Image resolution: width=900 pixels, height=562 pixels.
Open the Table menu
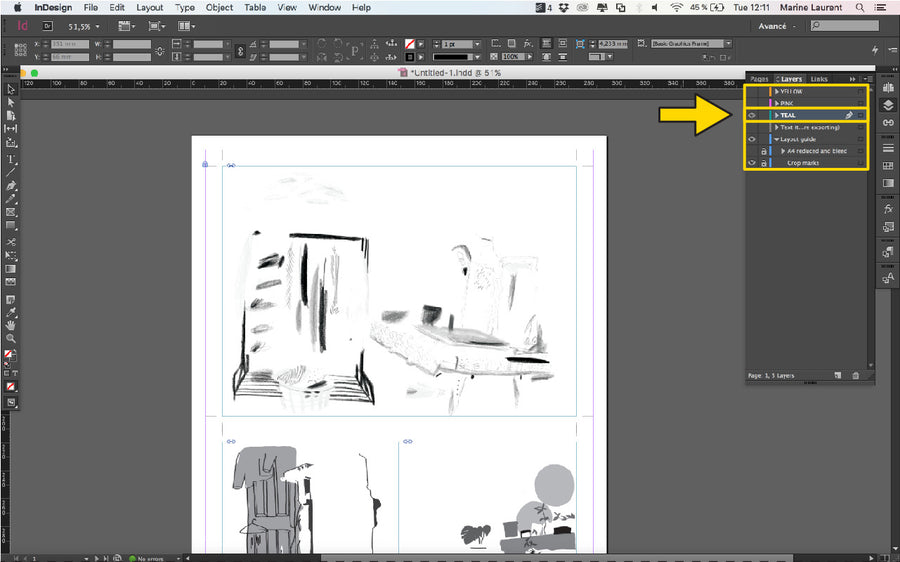click(x=255, y=7)
